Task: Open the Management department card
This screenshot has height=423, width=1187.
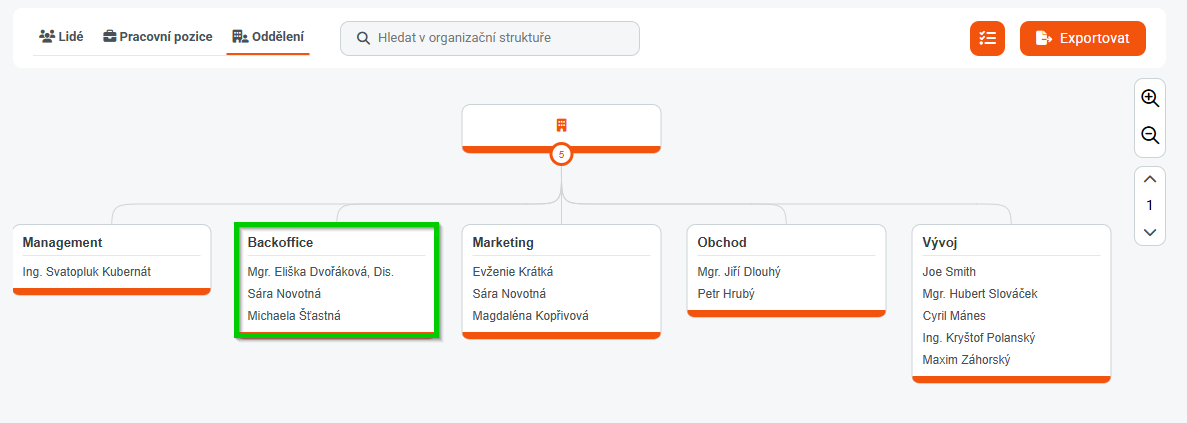Action: (x=63, y=242)
